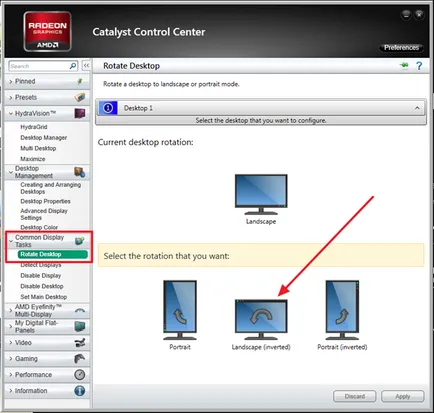Click the Apply button
Viewport: 434px width, 413px height.
403,396
